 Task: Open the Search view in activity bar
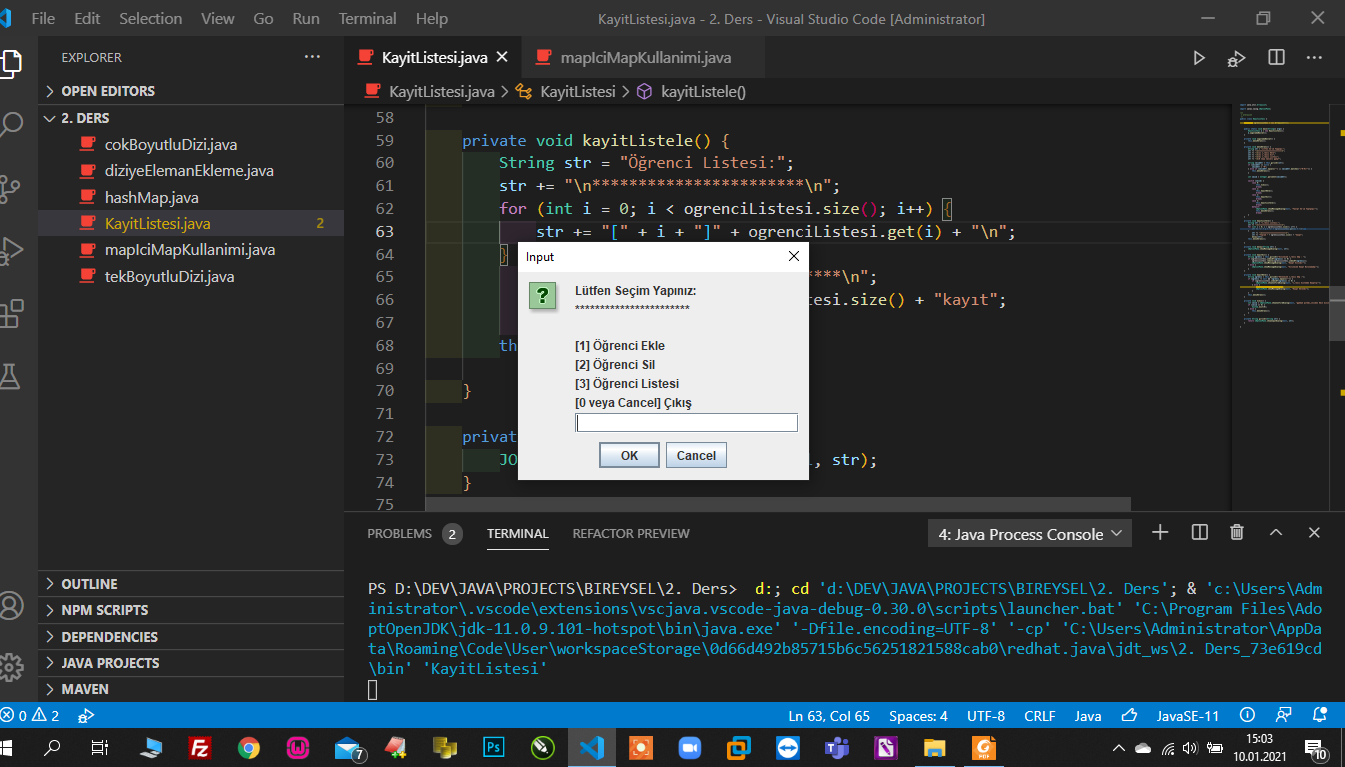[x=12, y=125]
